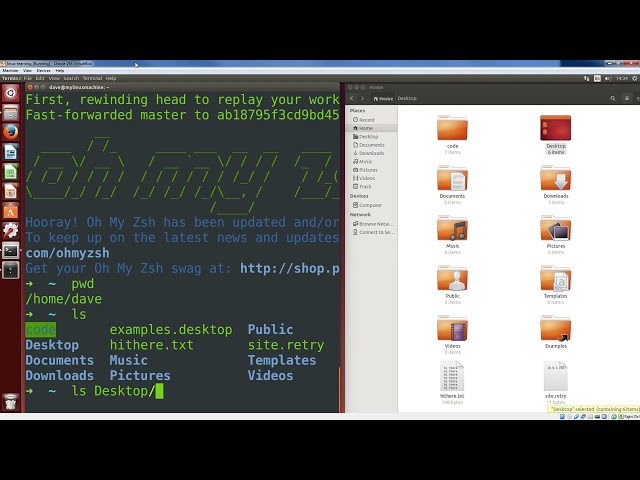
Task: Click the 'ls Desktop/' command prompt line
Action: pyautogui.click(x=94, y=391)
